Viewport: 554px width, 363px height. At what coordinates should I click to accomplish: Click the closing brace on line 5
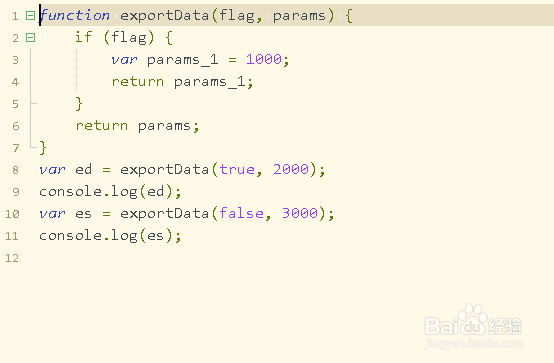79,104
